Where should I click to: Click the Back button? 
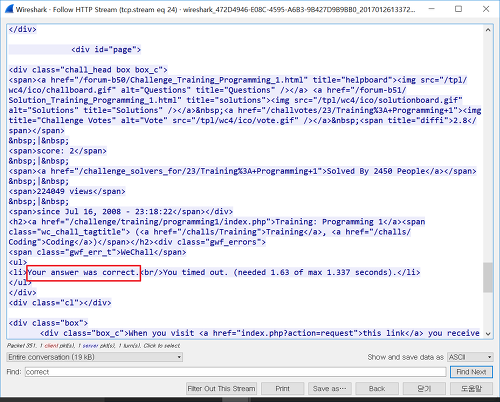(x=377, y=389)
